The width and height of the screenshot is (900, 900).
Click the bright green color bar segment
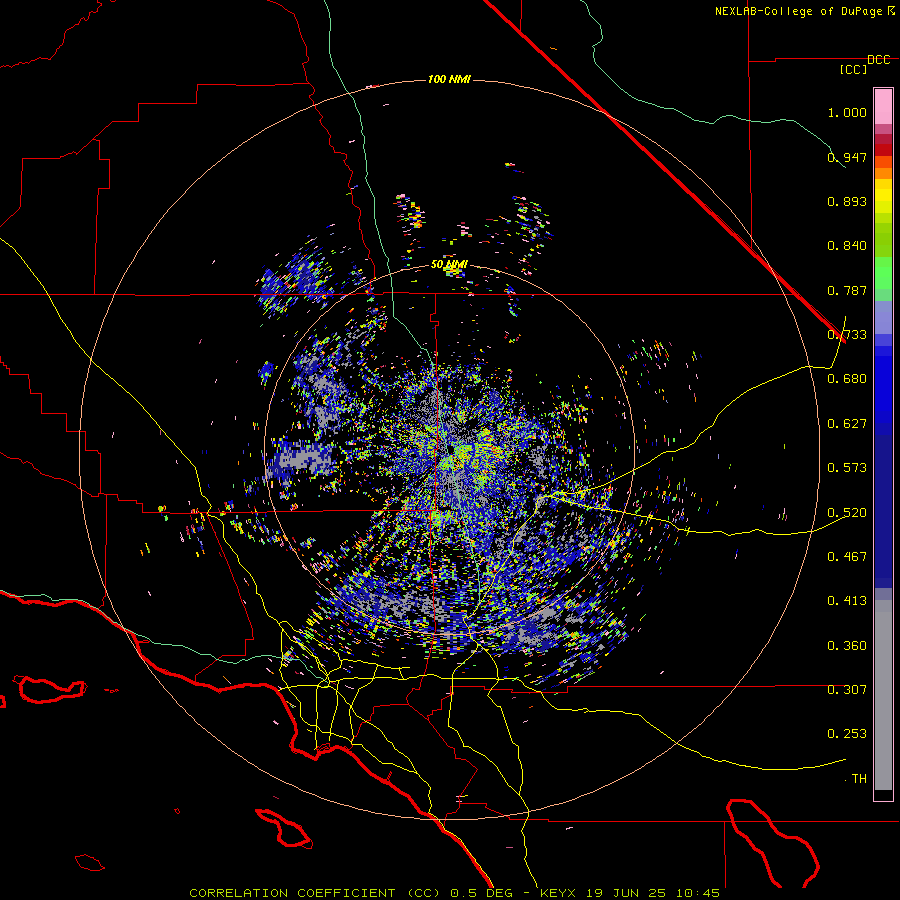tap(883, 273)
